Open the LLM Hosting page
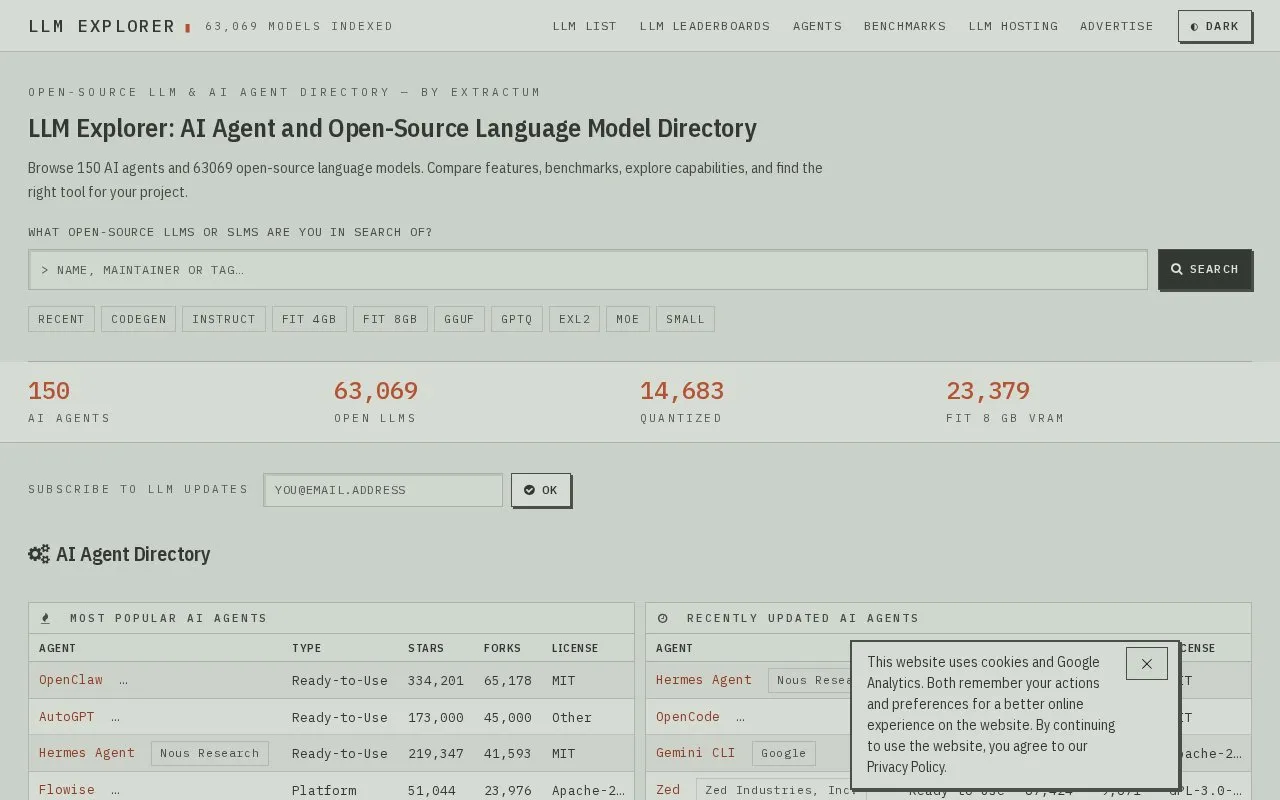 pyautogui.click(x=1013, y=26)
